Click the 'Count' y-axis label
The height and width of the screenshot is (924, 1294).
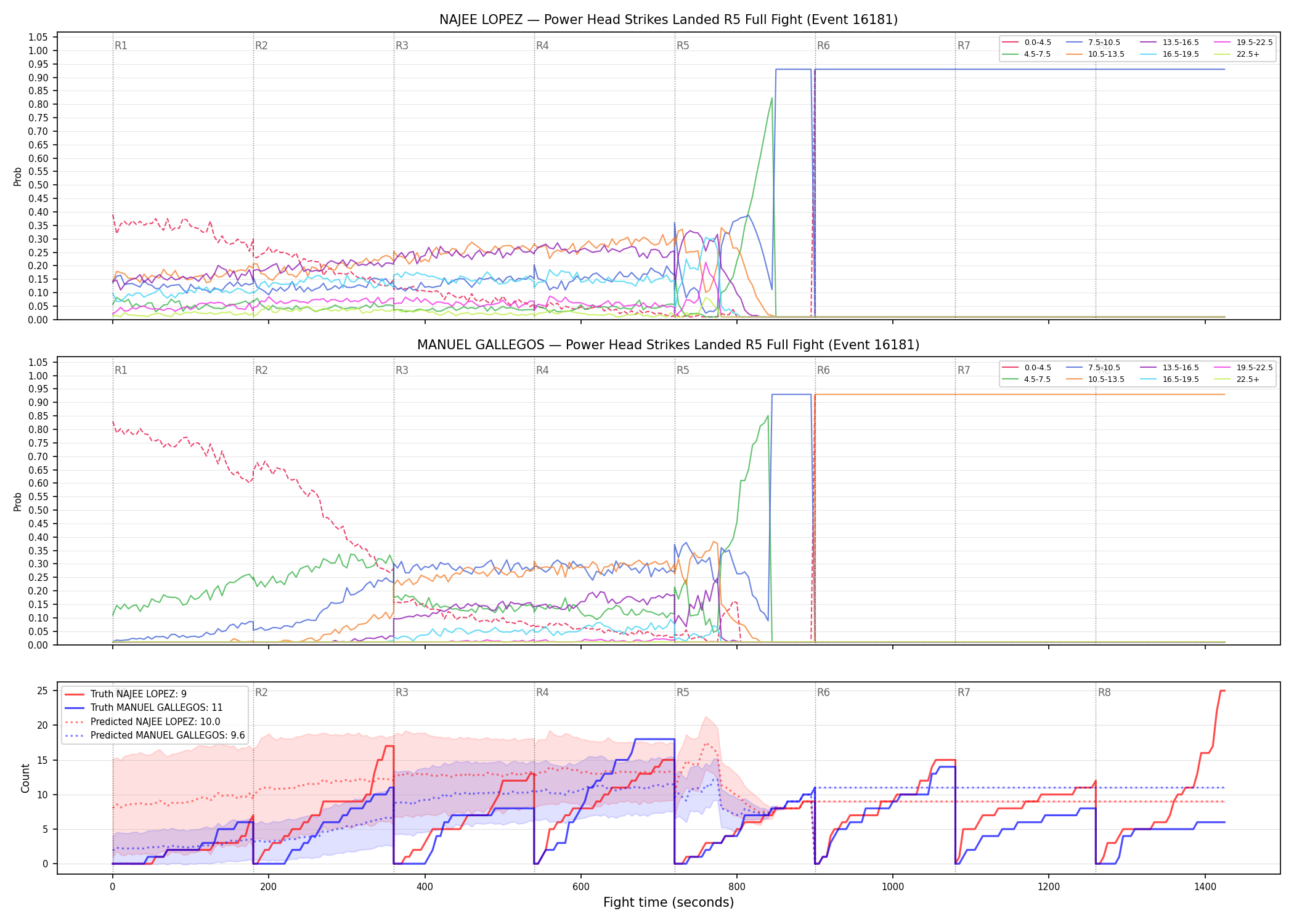point(25,778)
